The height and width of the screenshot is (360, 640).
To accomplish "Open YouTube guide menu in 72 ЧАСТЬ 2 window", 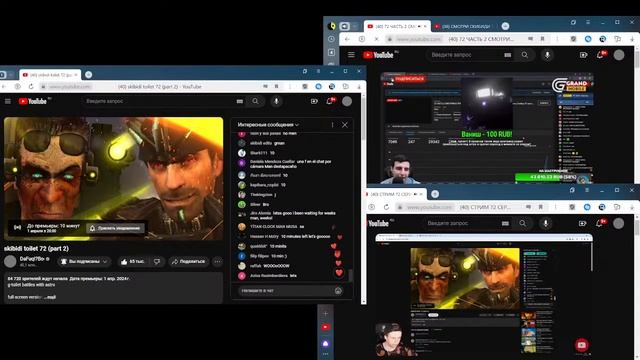I will (x=351, y=55).
